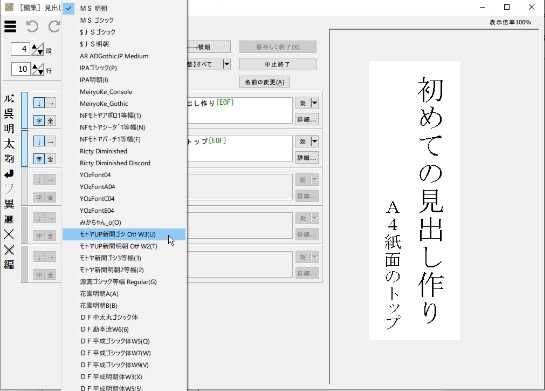Click the 名前の変更(A) button
545x391 pixels.
pyautogui.click(x=265, y=82)
